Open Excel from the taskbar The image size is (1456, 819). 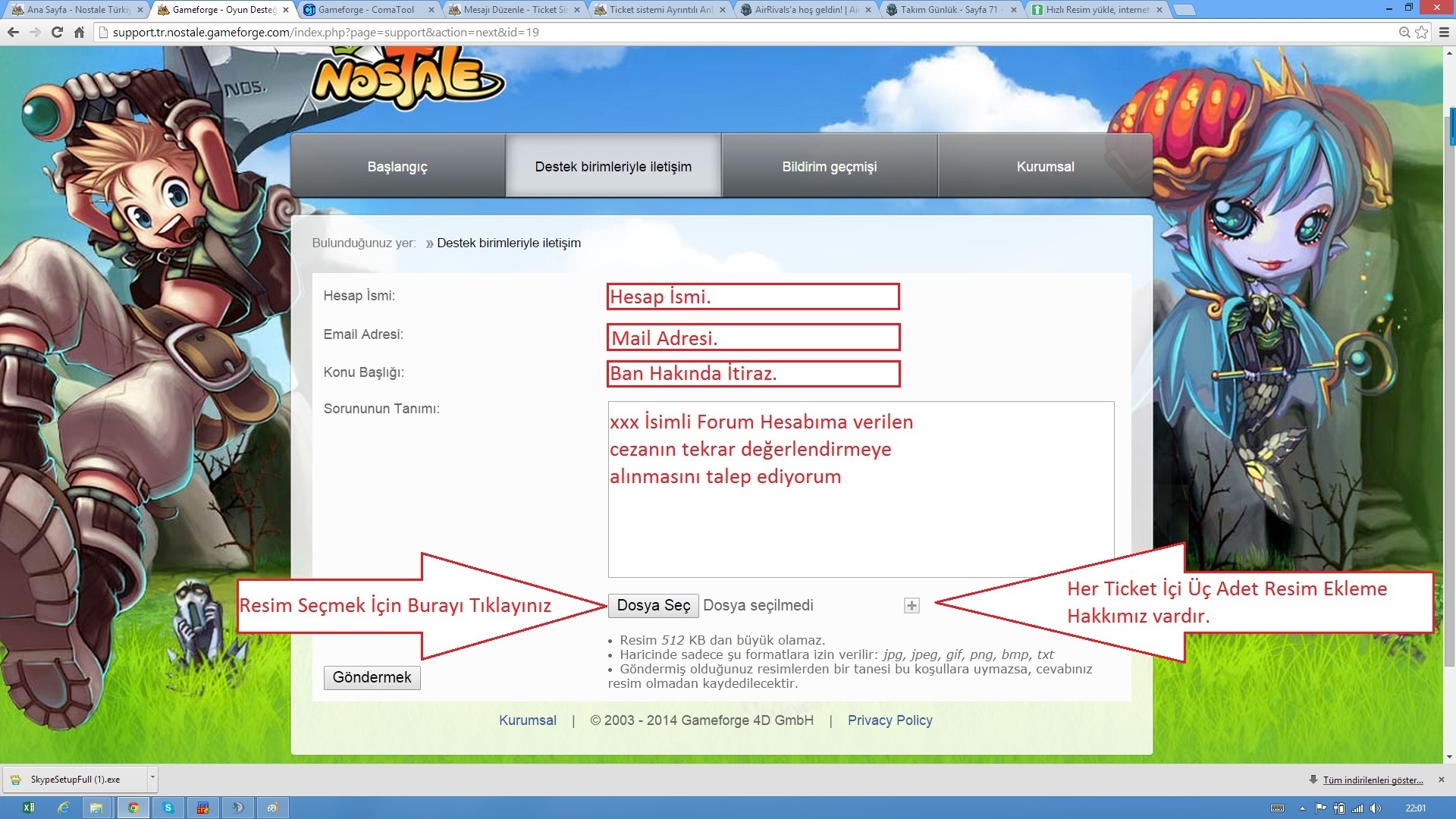click(x=29, y=808)
